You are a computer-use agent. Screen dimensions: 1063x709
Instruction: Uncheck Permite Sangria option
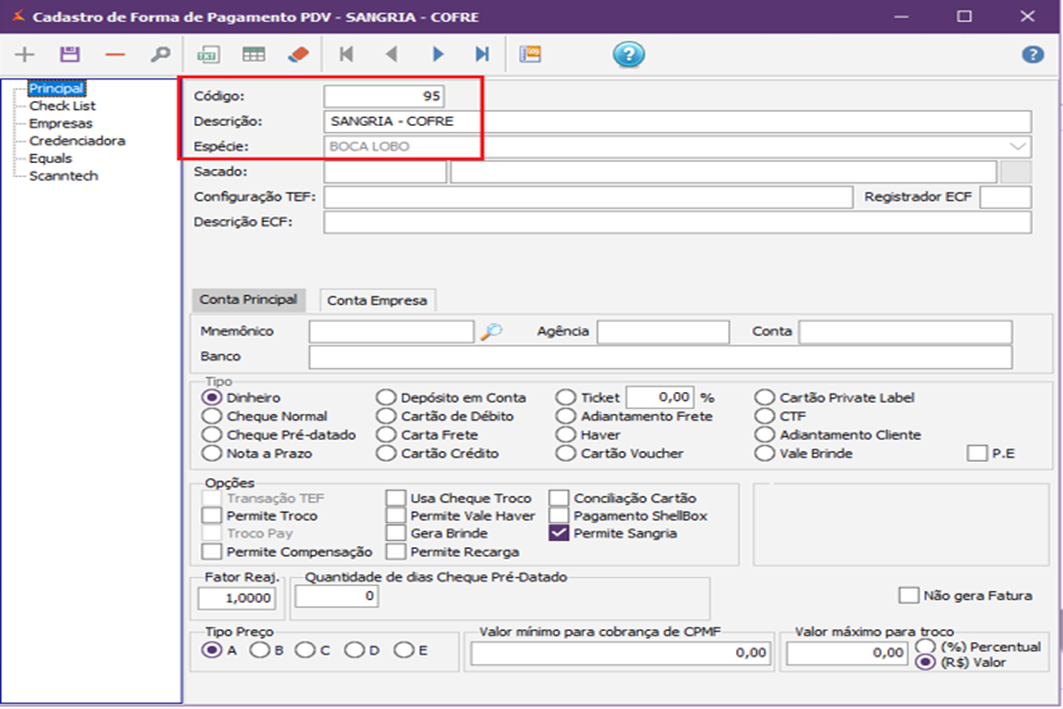pyautogui.click(x=559, y=533)
